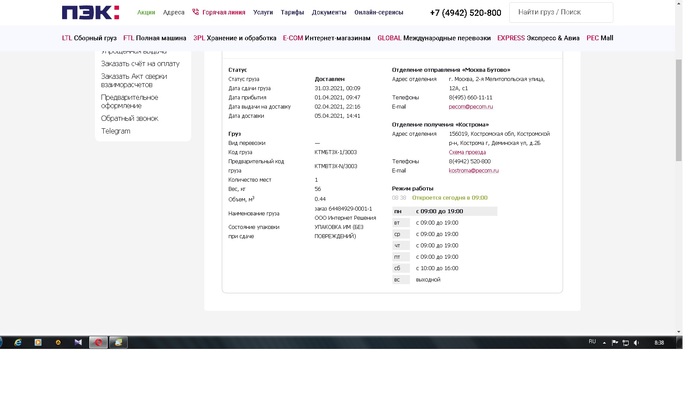Click the orange round taskbar icon
Screen dimensions: 700x394
tap(58, 342)
